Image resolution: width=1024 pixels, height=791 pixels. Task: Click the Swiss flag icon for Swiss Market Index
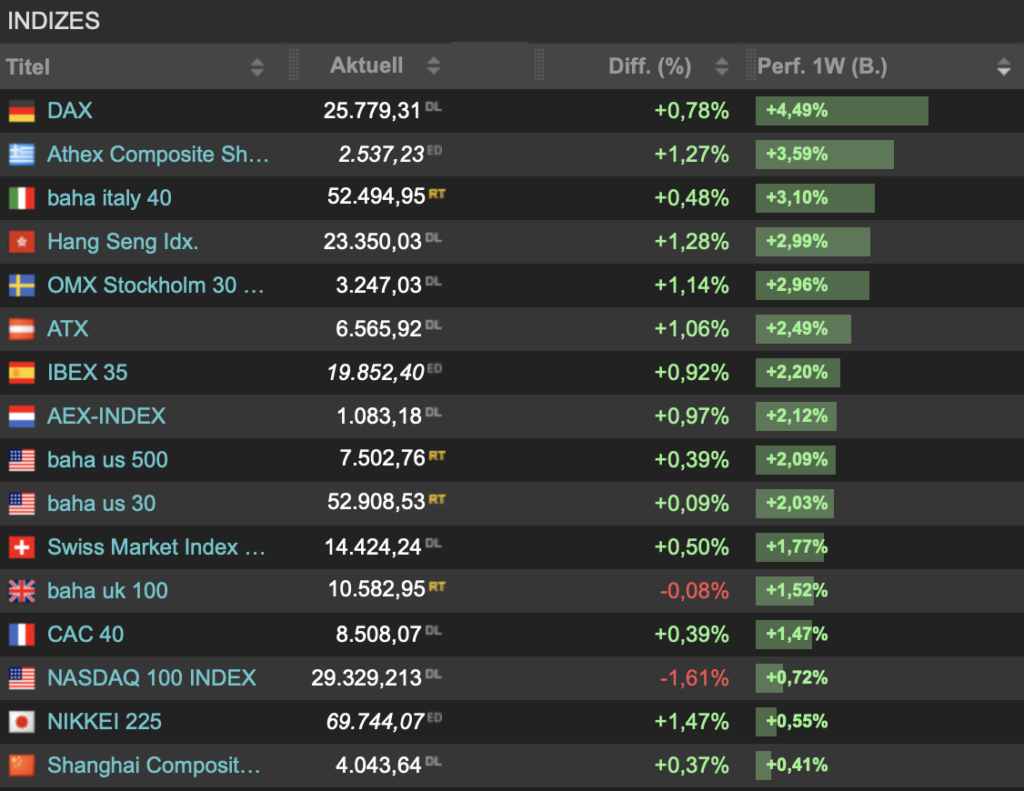coord(22,547)
